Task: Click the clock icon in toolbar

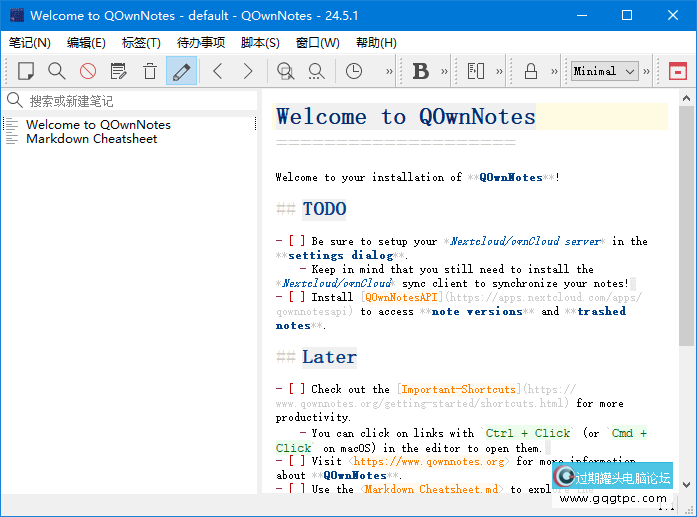Action: [354, 71]
